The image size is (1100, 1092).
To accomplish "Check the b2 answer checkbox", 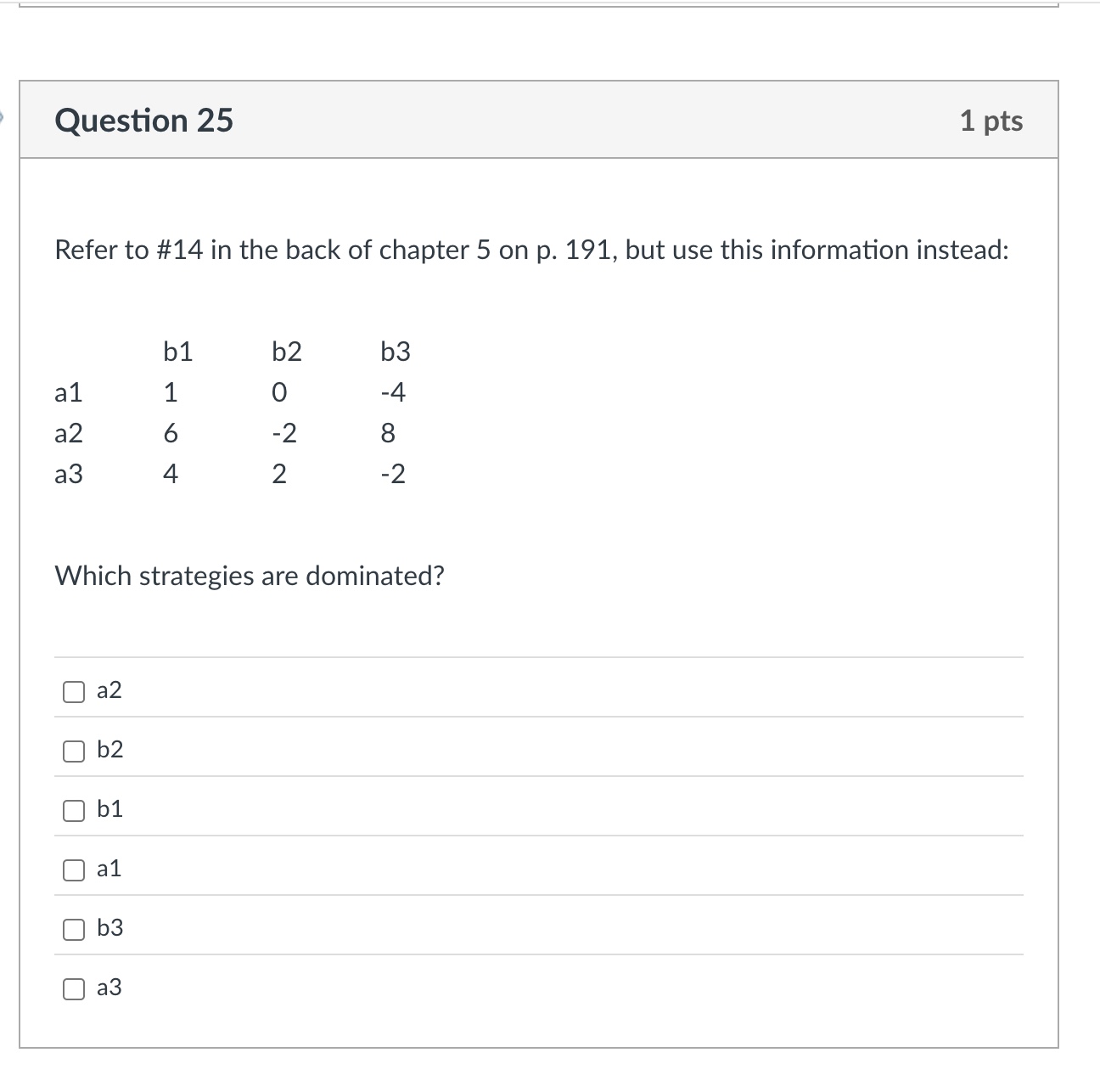I will pyautogui.click(x=74, y=751).
